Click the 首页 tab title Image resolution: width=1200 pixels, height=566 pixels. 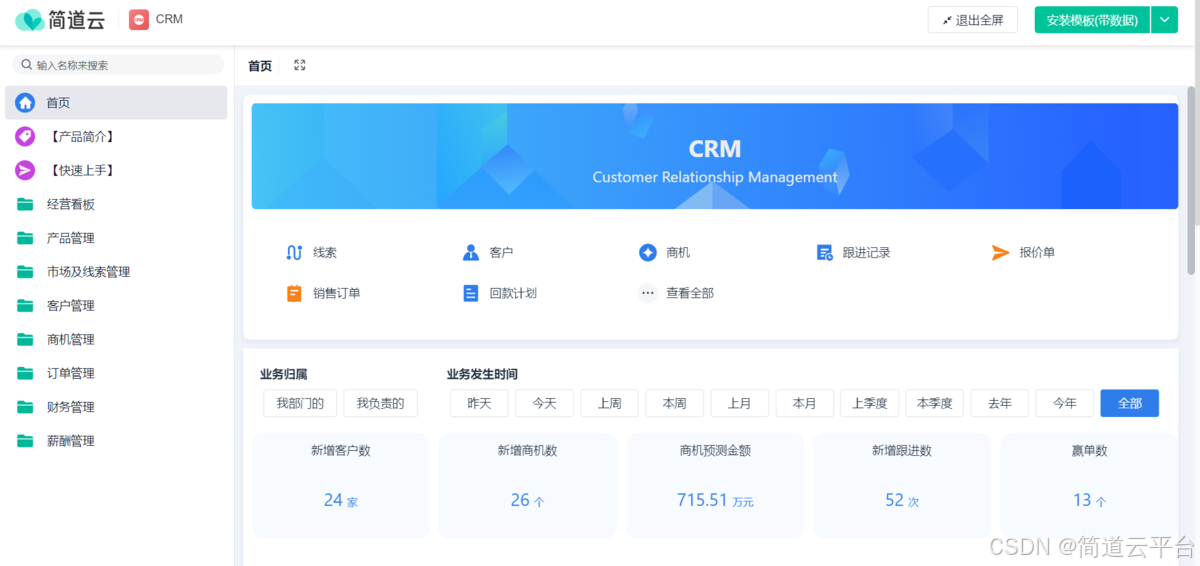tap(260, 66)
